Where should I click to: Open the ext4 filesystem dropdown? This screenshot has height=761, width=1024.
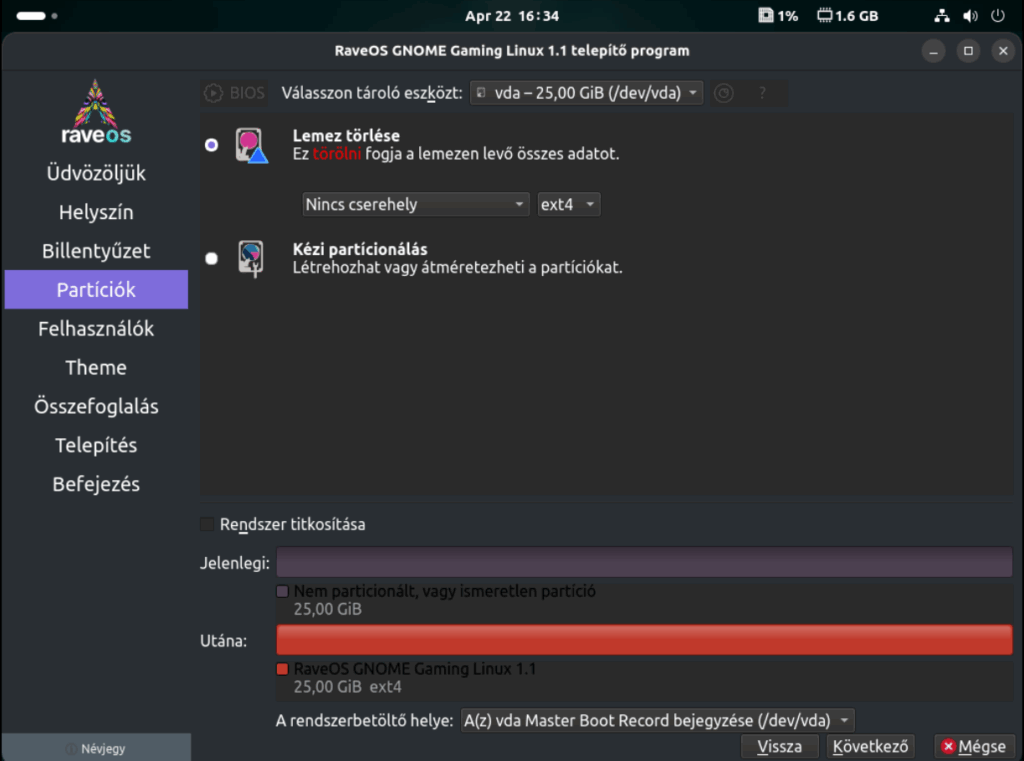pos(568,204)
